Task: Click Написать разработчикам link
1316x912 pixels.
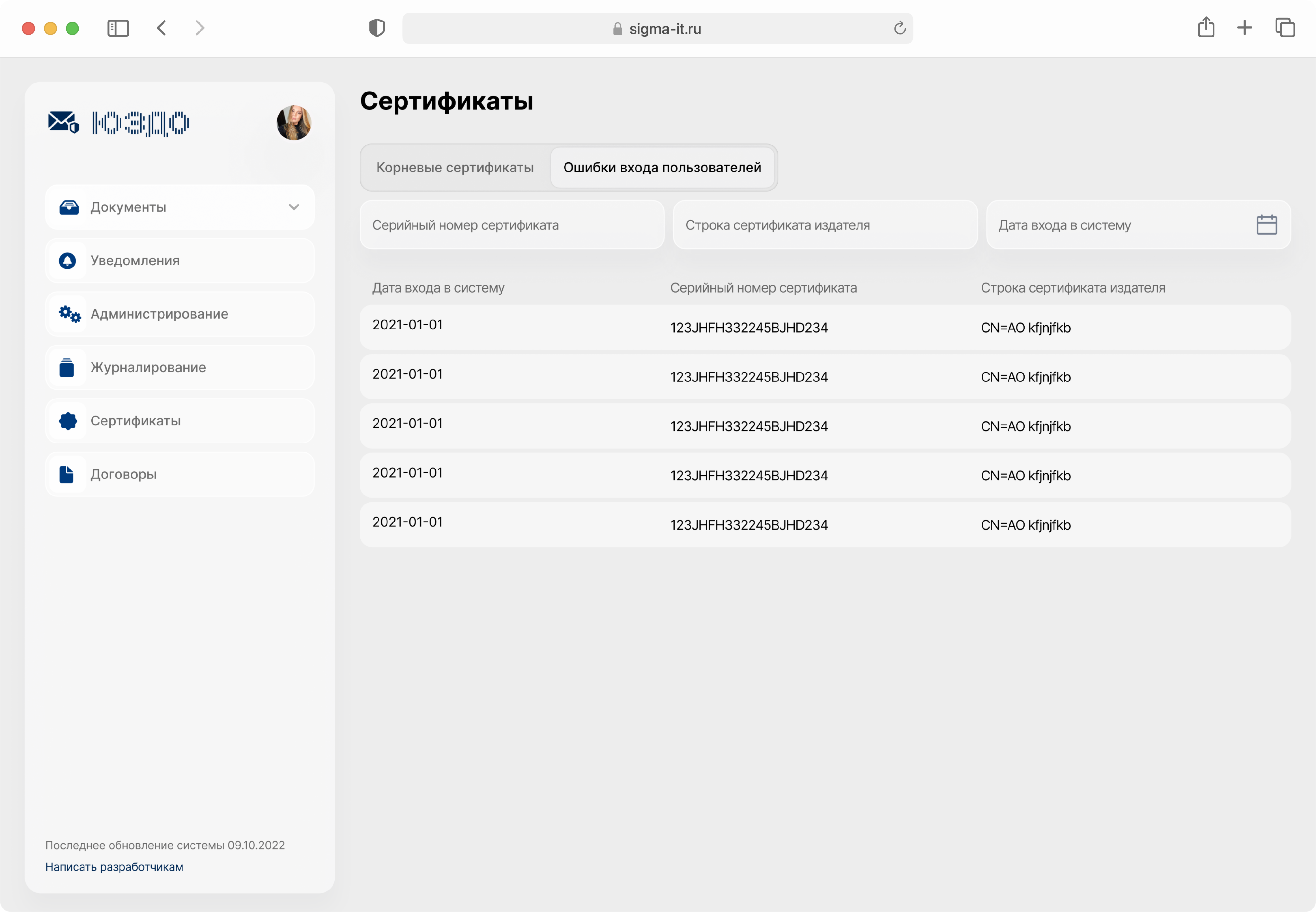Action: [114, 866]
